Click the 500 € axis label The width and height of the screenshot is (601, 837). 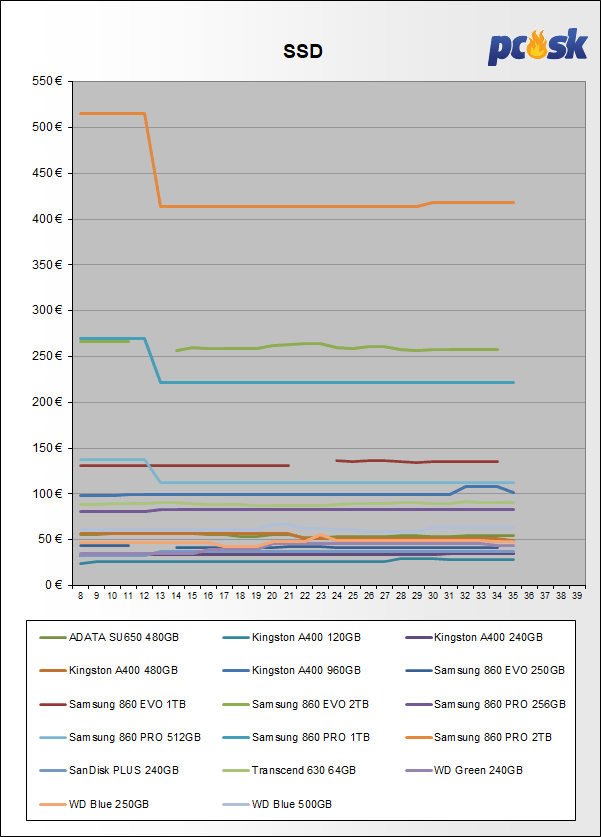point(47,127)
